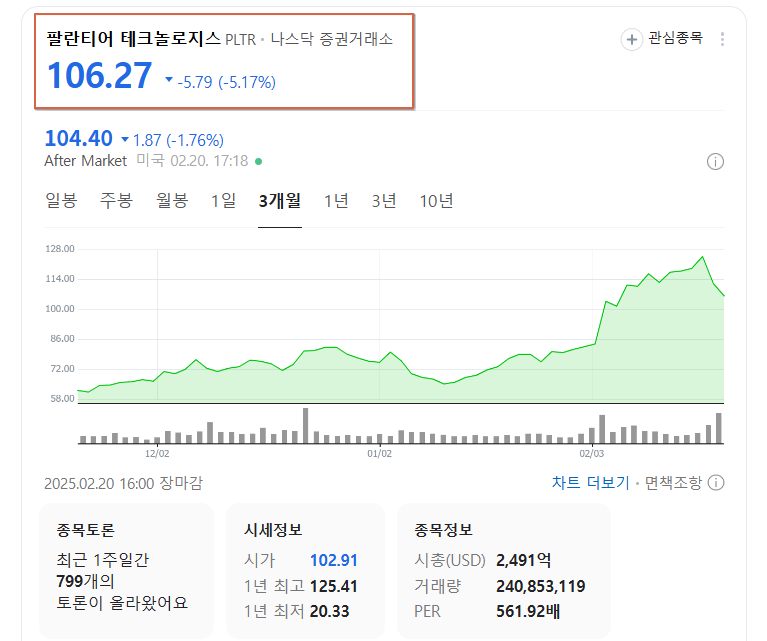Screen dimensions: 767x641
Task: Click the 106.27 closing price
Action: (100, 75)
